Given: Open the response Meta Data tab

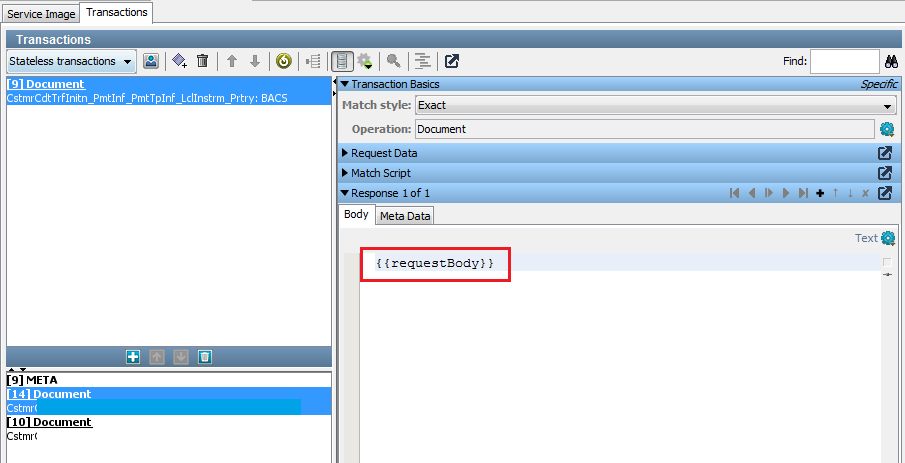Looking at the screenshot, I should coord(405,216).
